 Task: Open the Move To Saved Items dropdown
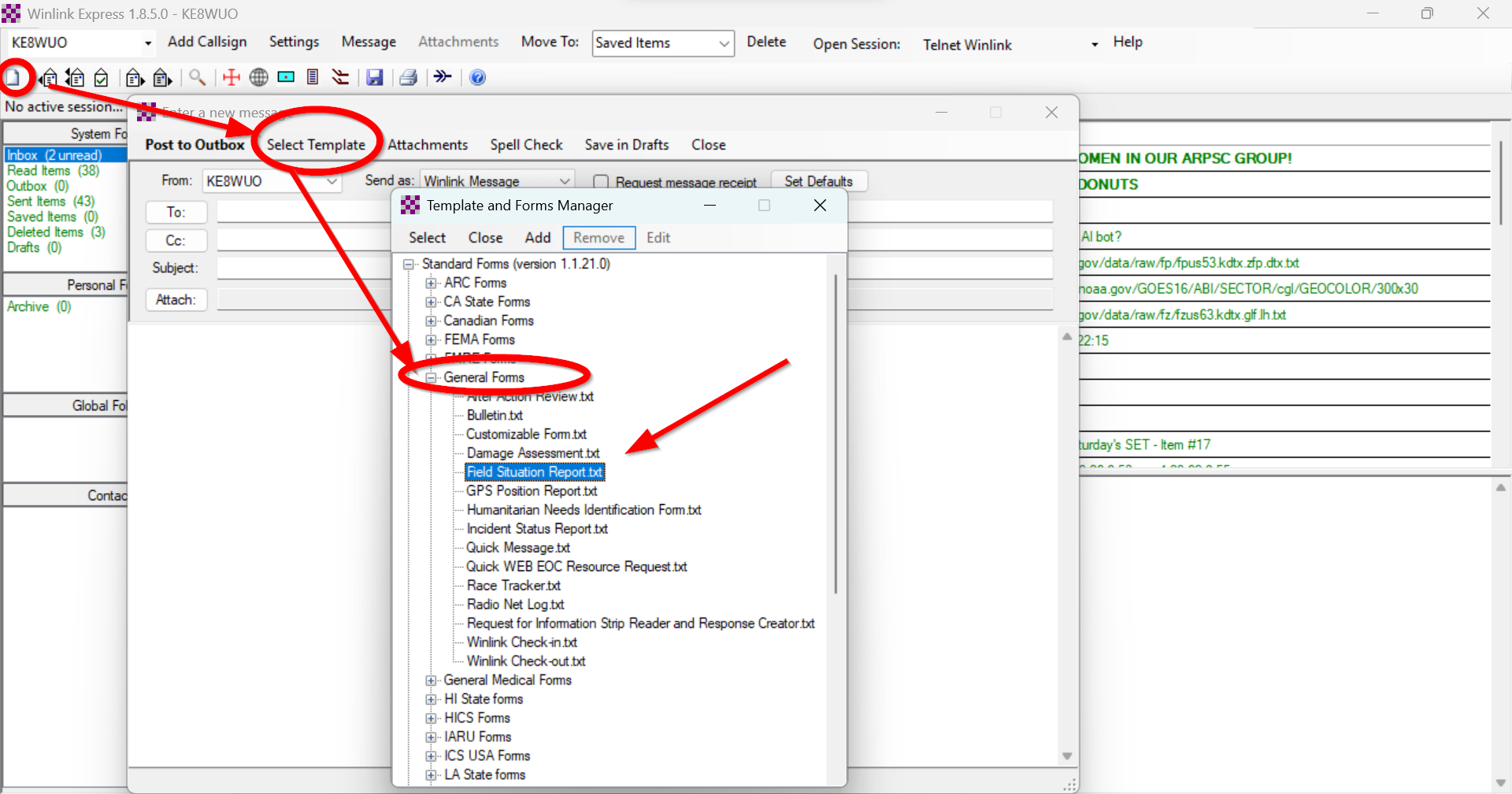724,43
